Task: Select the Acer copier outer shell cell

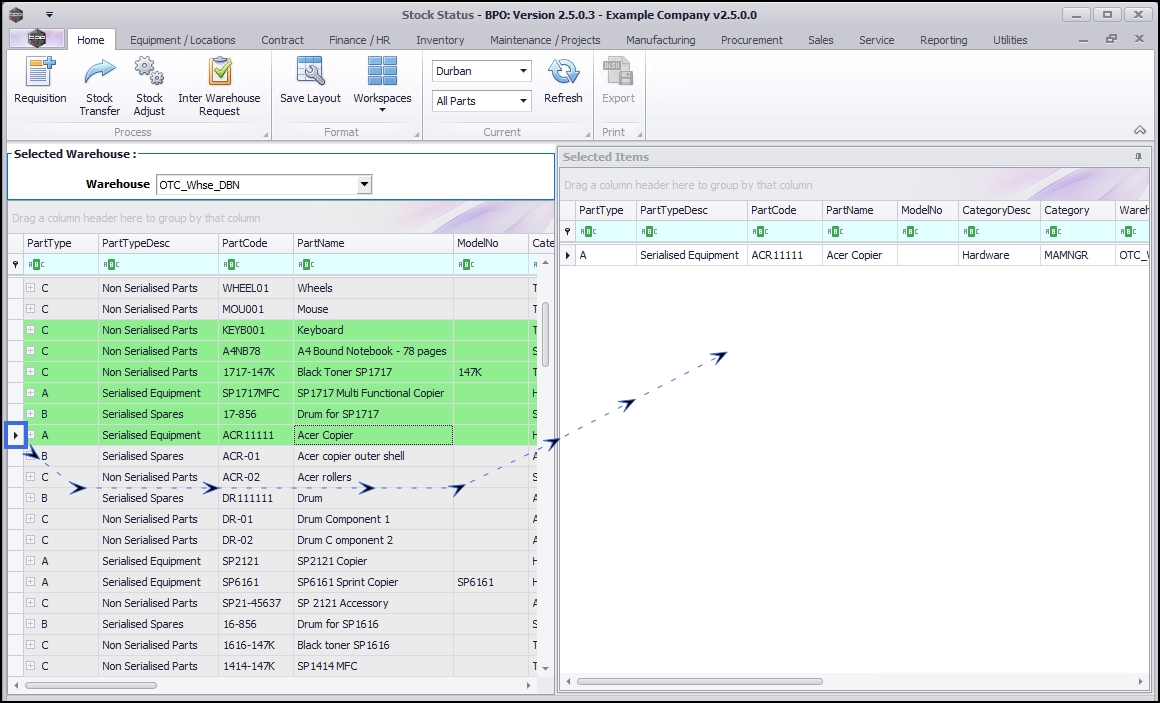Action: click(x=373, y=456)
